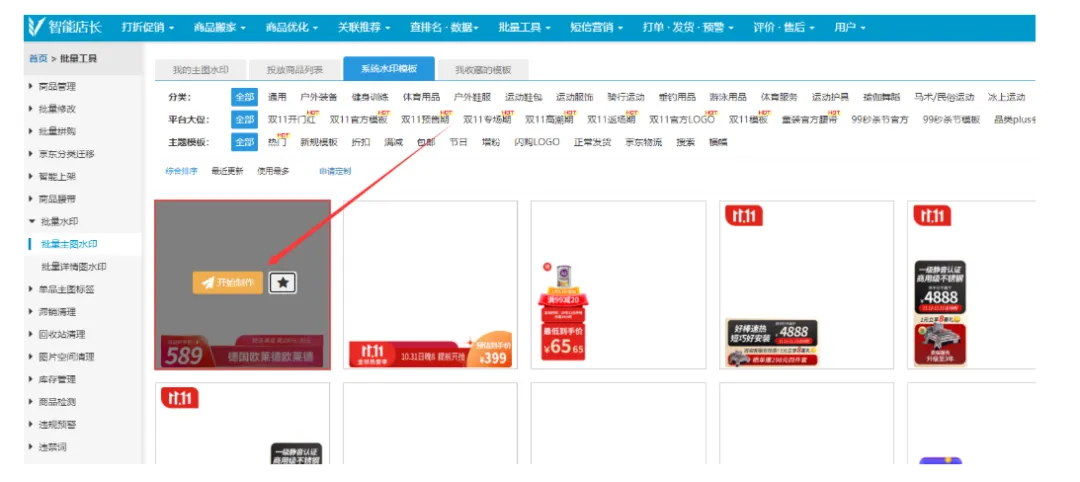Go to 首页 in the breadcrumb
This screenshot has height=482, width=1080.
[x=38, y=59]
